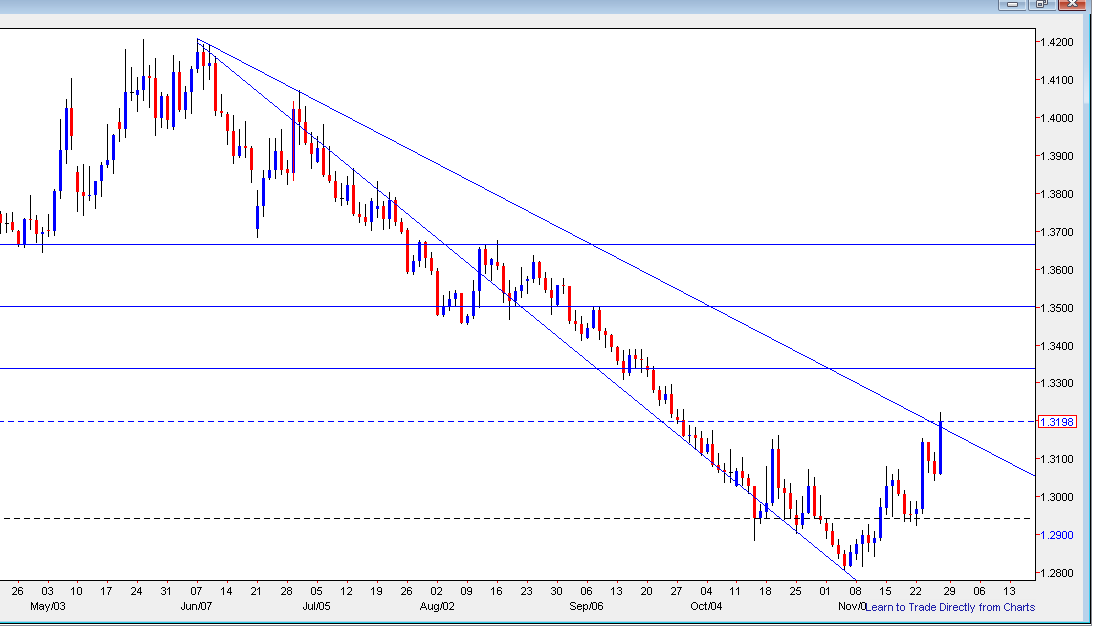Screen dimensions: 1094x627
Task: Click the 1.3500 price axis label
Action: point(1057,308)
